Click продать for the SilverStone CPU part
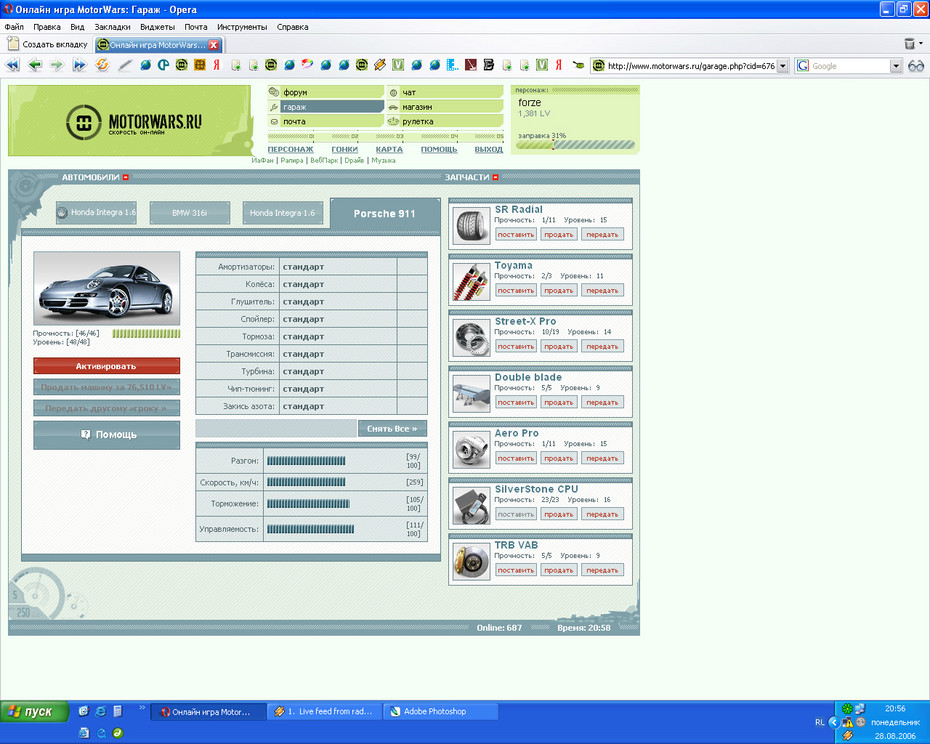The height and width of the screenshot is (744, 930). pyautogui.click(x=559, y=514)
